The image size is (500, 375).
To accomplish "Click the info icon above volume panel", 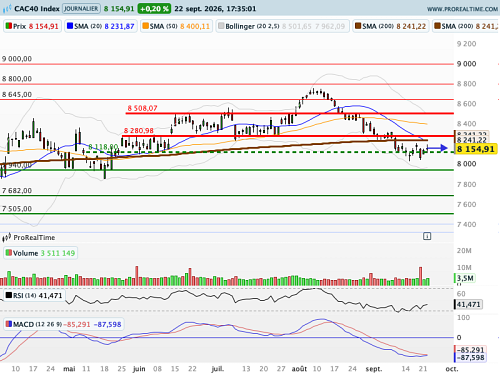I will pos(427,236).
